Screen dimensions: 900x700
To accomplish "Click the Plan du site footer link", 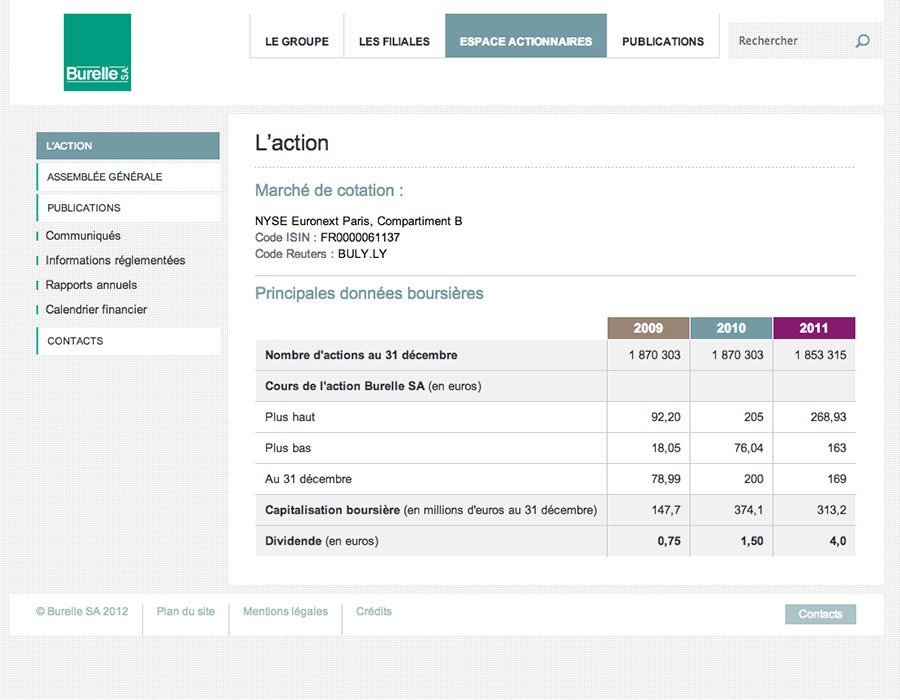I will click(x=185, y=612).
